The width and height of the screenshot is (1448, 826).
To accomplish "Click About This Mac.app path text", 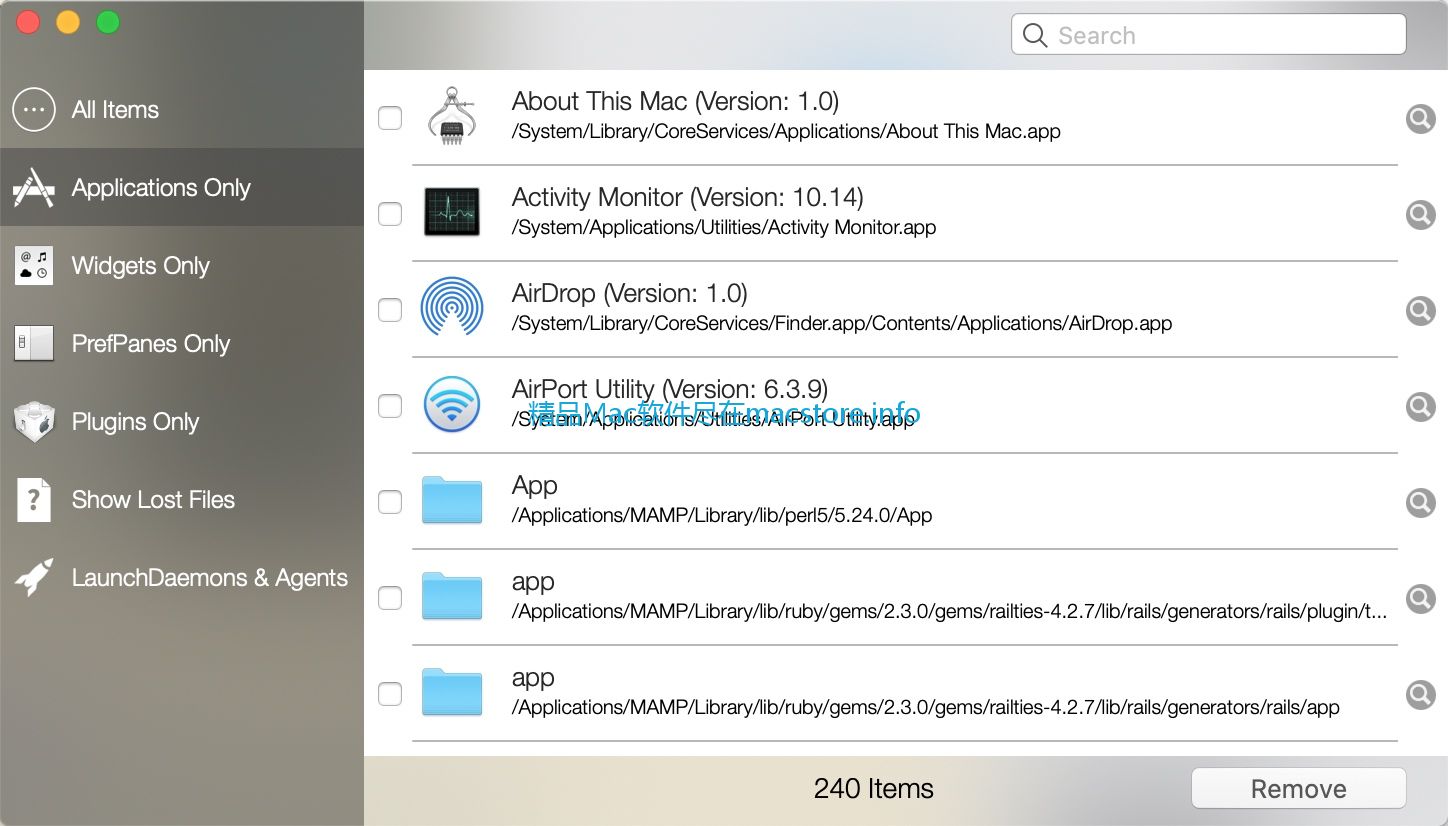I will (x=786, y=132).
